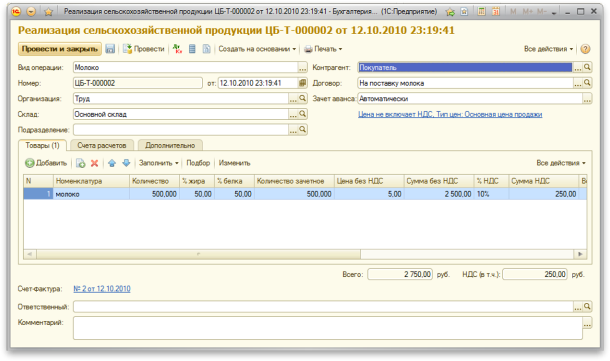Open Ответственный record with magnifier icon
The height and width of the screenshot is (361, 610).
coord(587,307)
